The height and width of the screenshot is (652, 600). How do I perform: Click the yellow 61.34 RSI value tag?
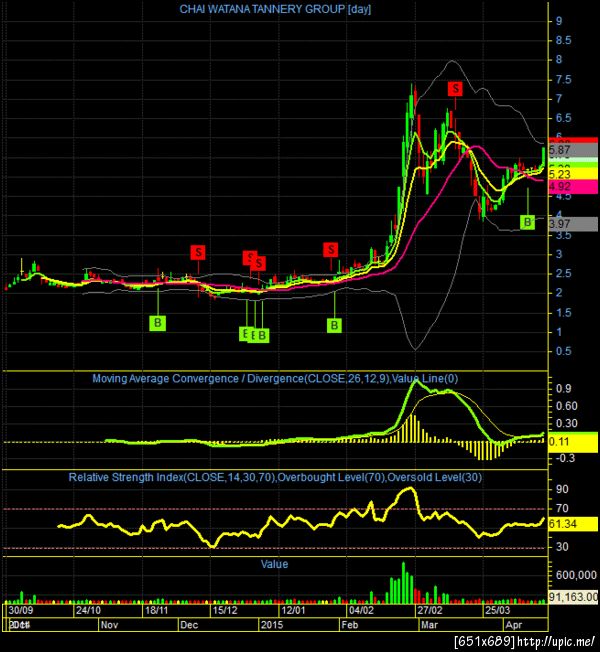(573, 524)
